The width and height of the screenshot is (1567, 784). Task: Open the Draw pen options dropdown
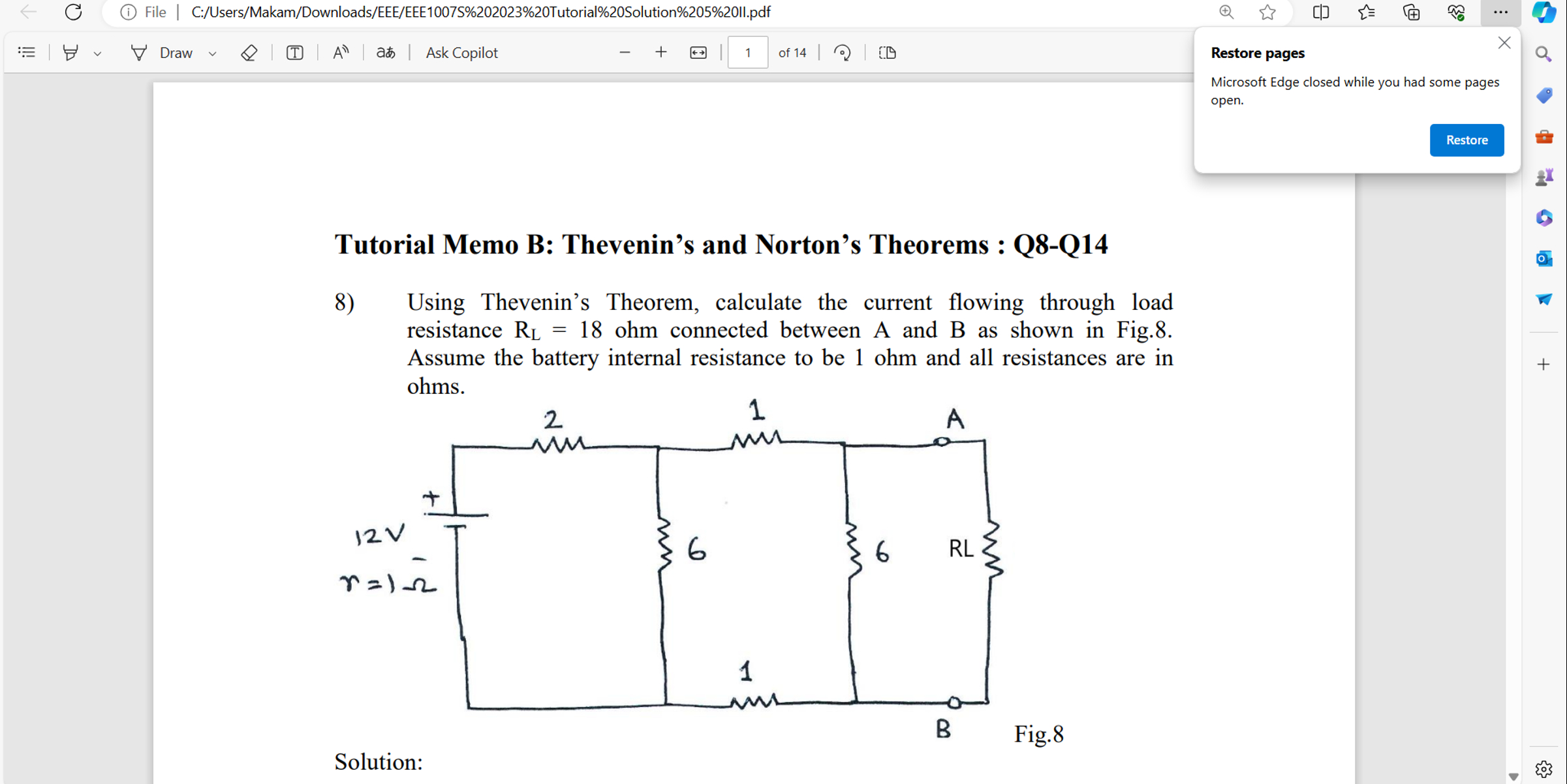pos(212,52)
